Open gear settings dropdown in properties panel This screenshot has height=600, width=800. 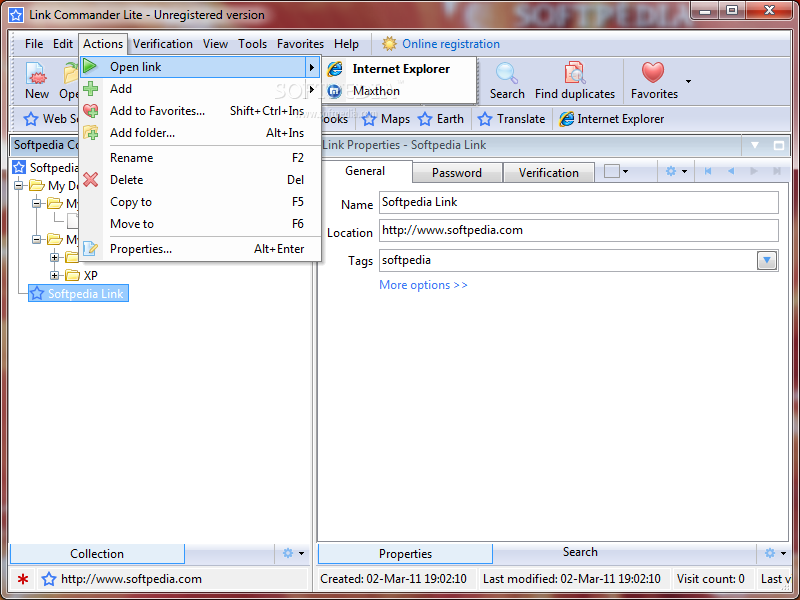[677, 171]
